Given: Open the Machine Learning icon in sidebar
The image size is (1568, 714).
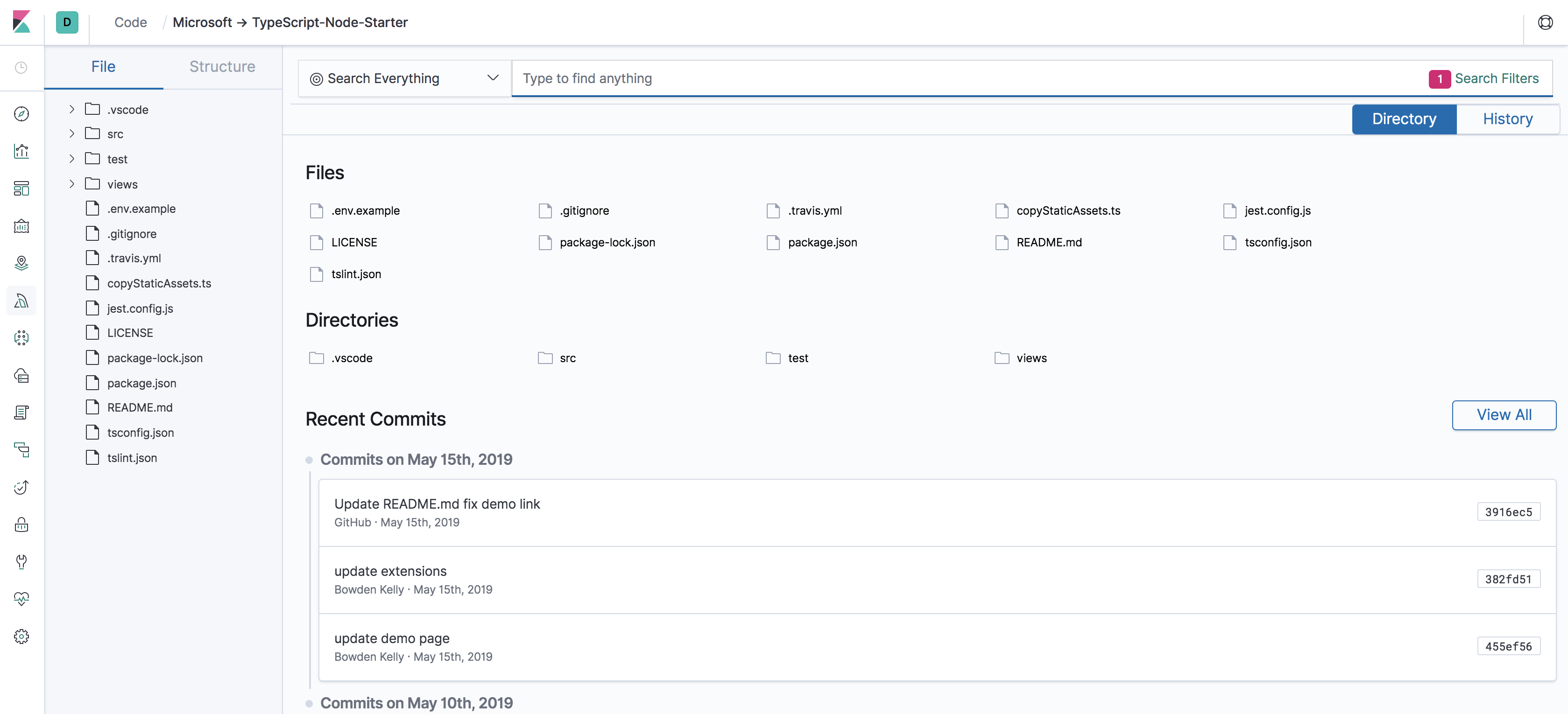Looking at the screenshot, I should point(21,337).
